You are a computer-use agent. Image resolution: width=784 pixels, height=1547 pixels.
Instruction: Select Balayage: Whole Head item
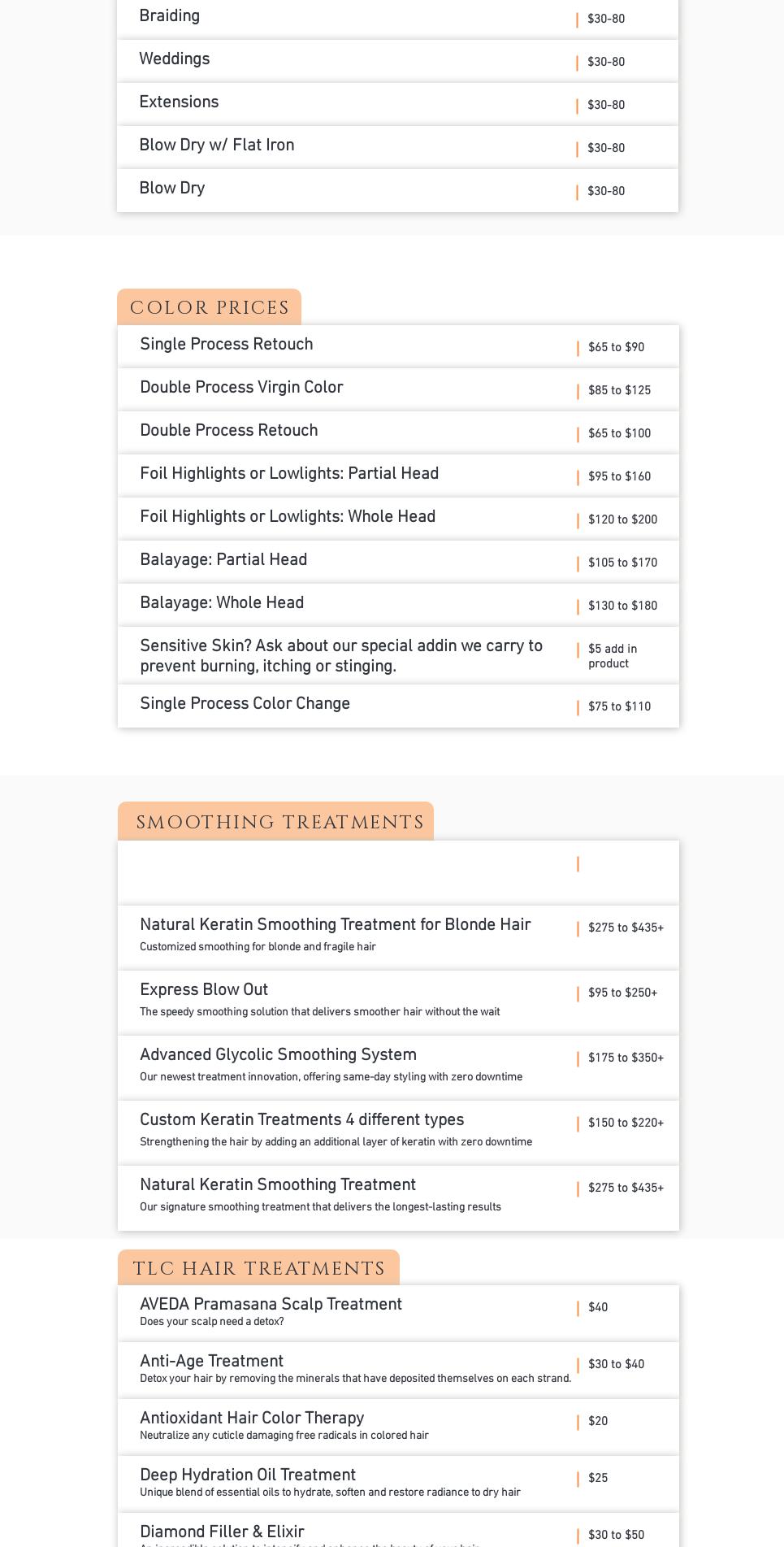pyautogui.click(x=222, y=604)
